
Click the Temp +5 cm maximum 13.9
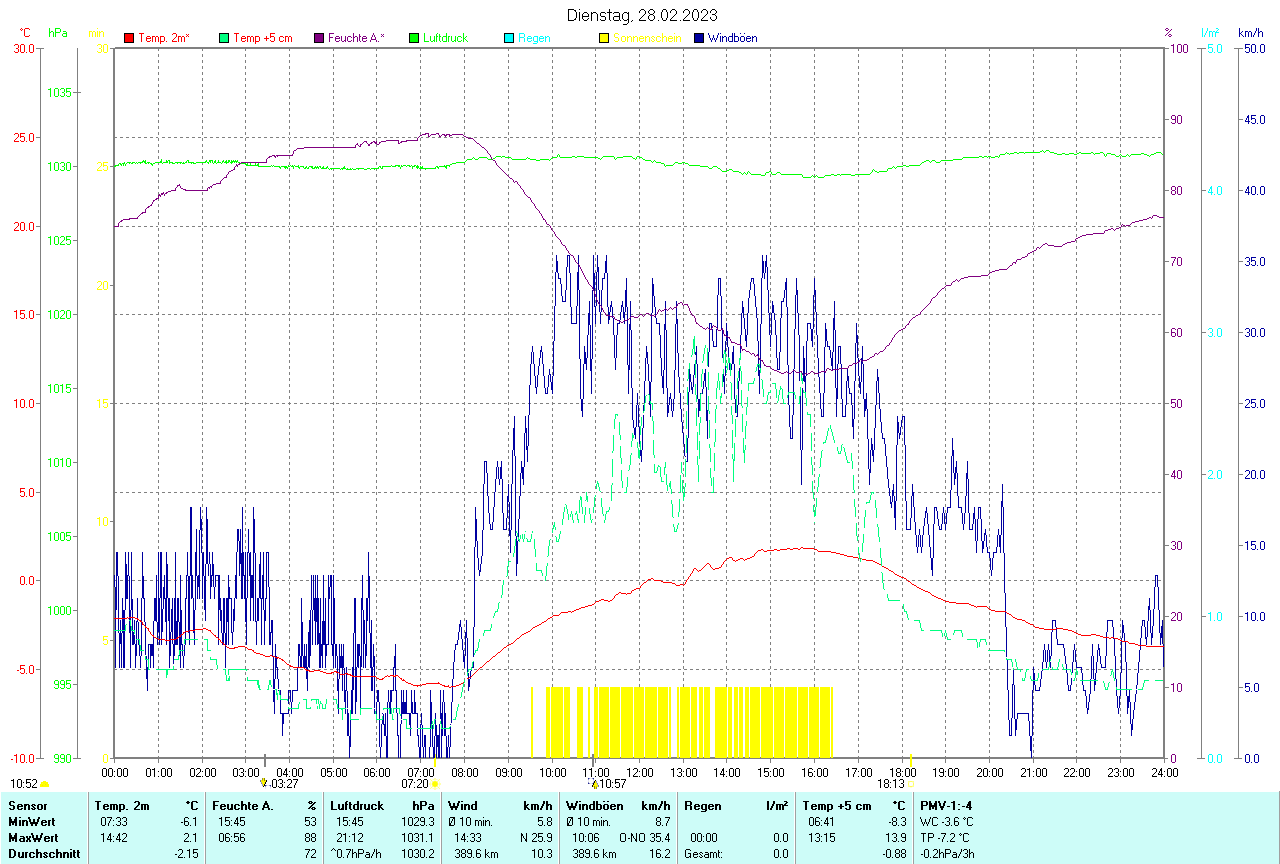tap(896, 837)
